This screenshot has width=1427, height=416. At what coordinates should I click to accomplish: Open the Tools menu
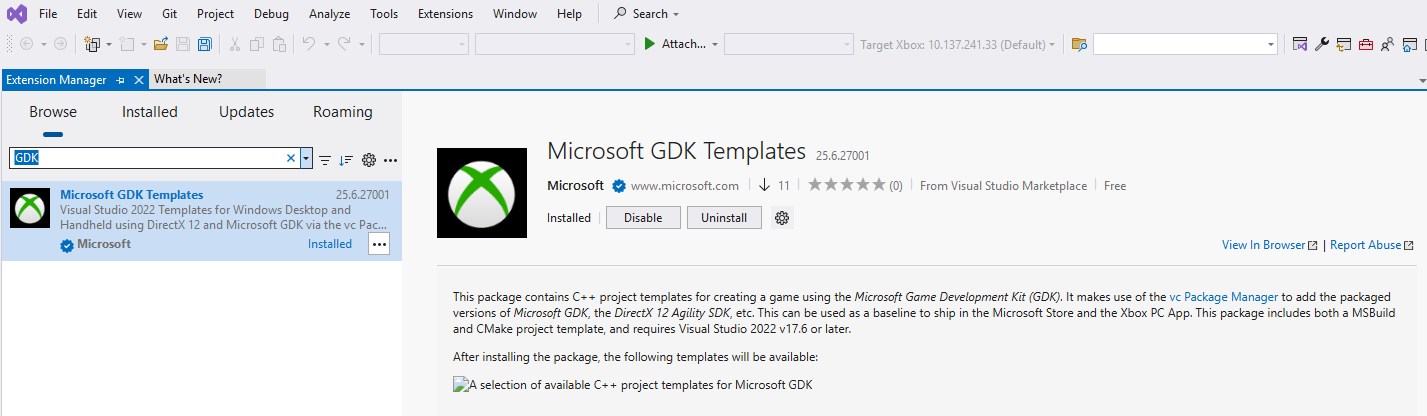384,14
